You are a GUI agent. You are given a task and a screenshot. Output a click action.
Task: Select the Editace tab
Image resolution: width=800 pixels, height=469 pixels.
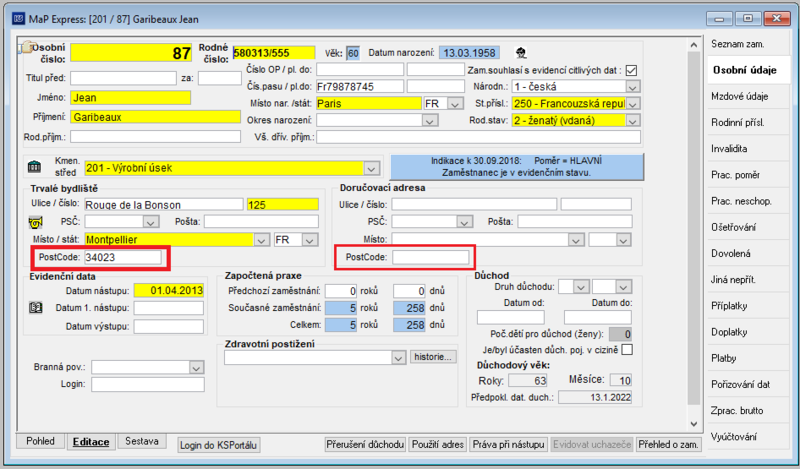pyautogui.click(x=91, y=442)
